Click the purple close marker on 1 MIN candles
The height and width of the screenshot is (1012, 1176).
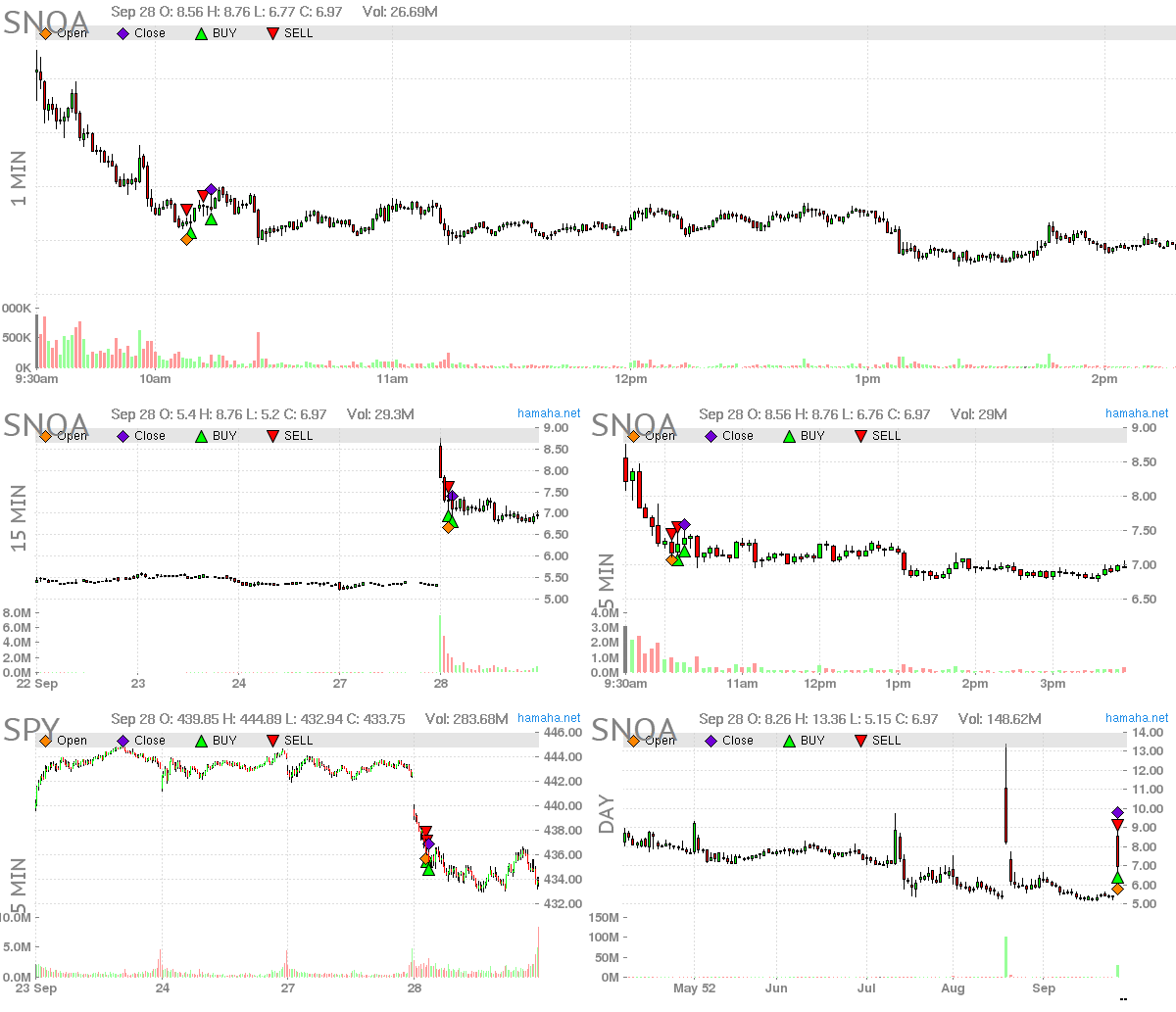tap(211, 190)
